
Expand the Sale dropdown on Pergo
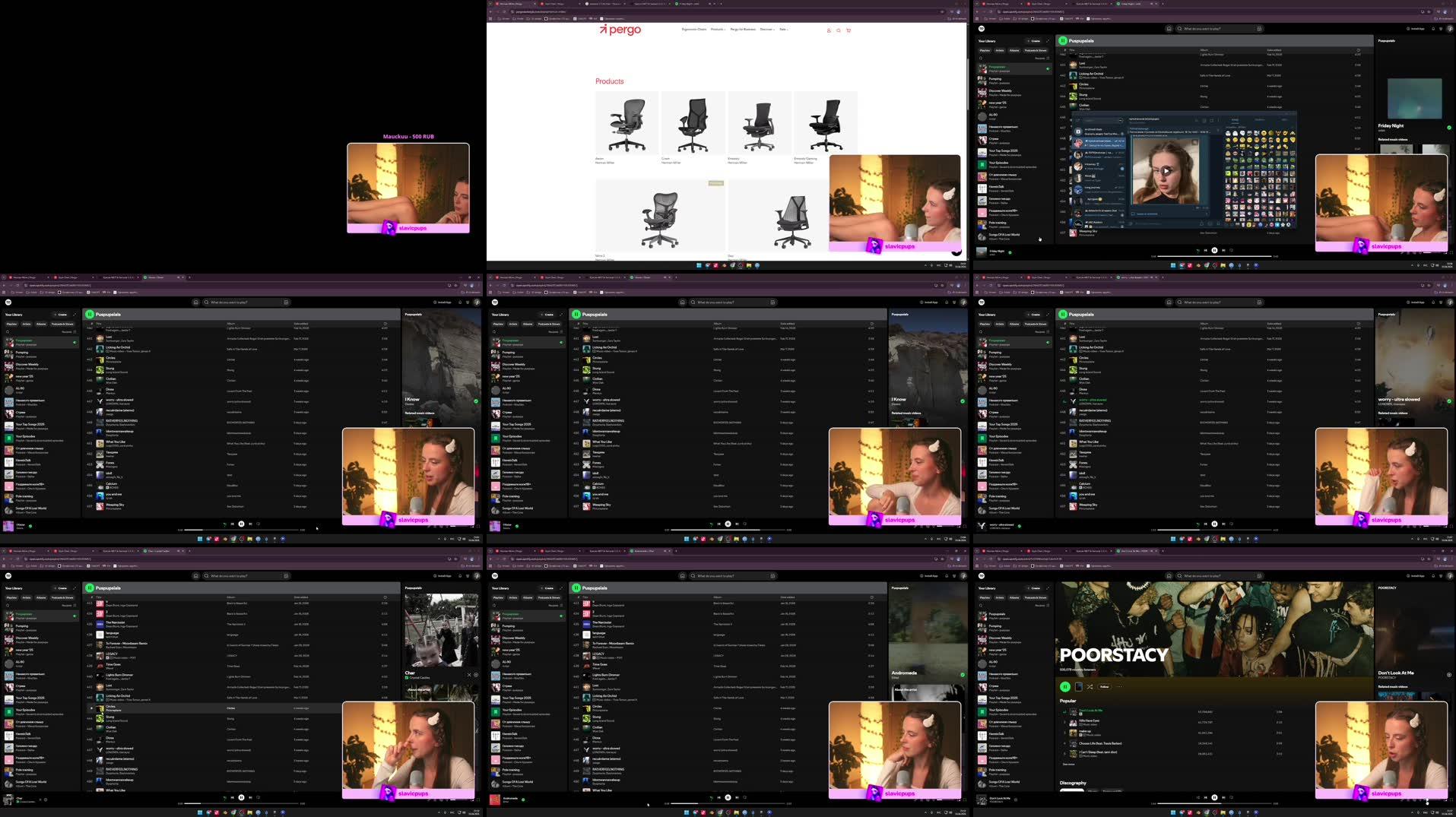[x=784, y=30]
